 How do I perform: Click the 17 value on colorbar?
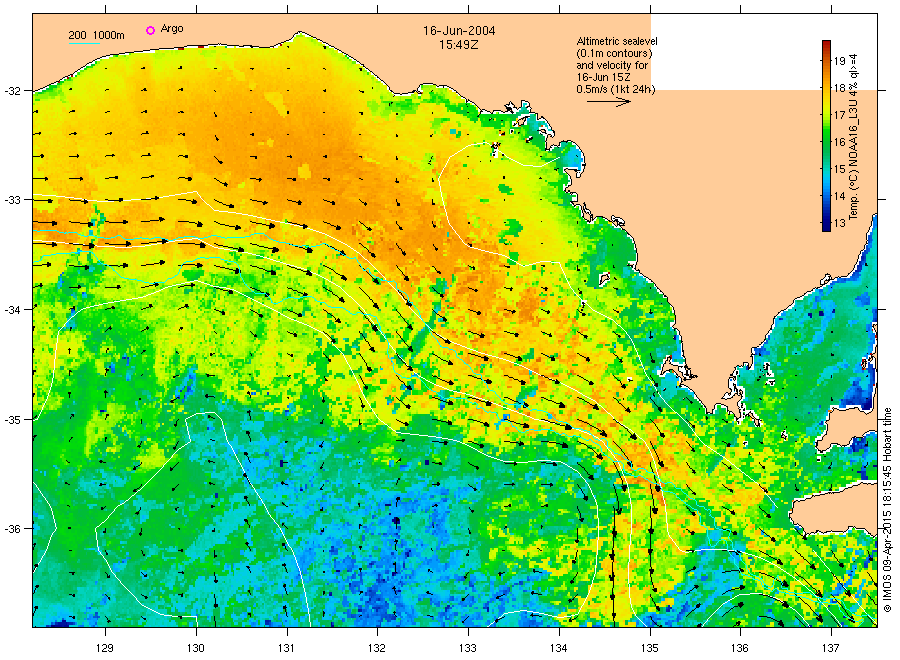839,115
